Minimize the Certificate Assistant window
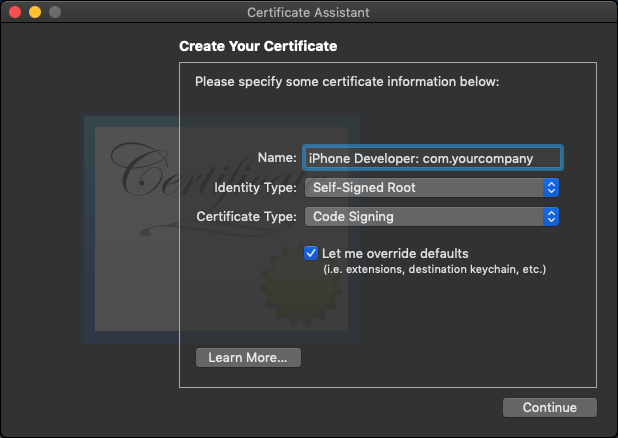This screenshot has height=438, width=618. pos(34,12)
